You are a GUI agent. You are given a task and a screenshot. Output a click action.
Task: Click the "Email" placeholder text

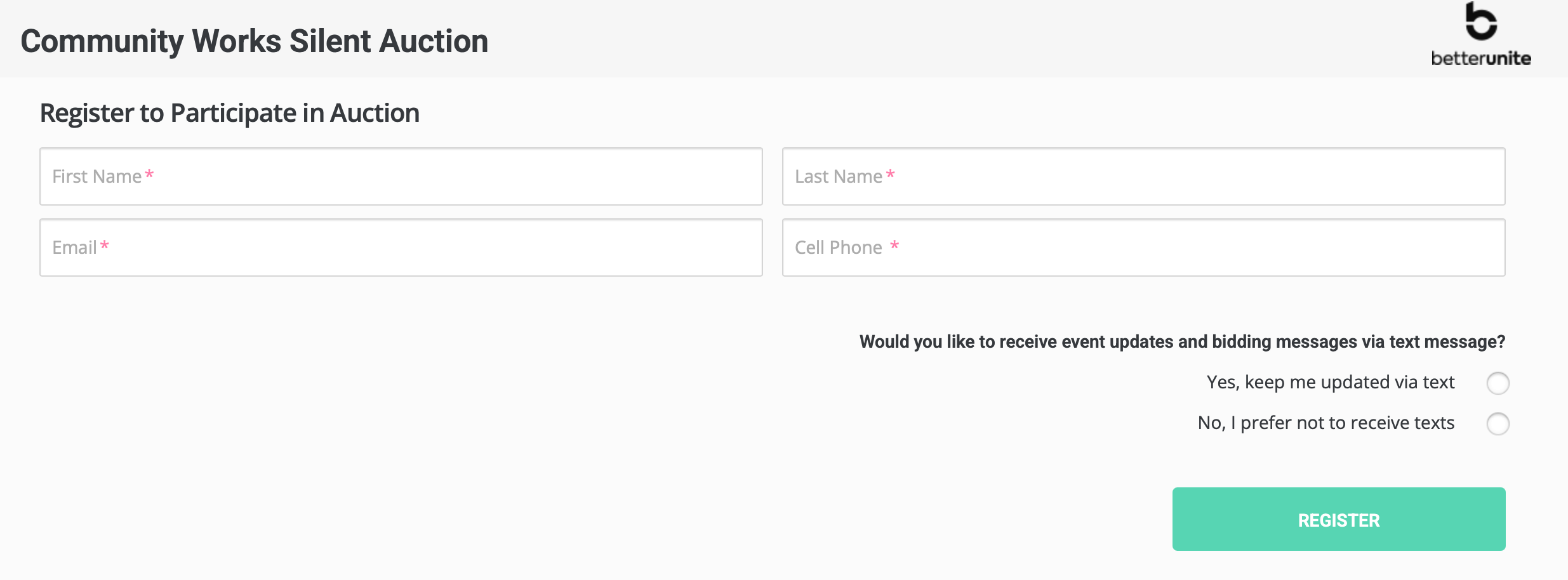point(74,247)
